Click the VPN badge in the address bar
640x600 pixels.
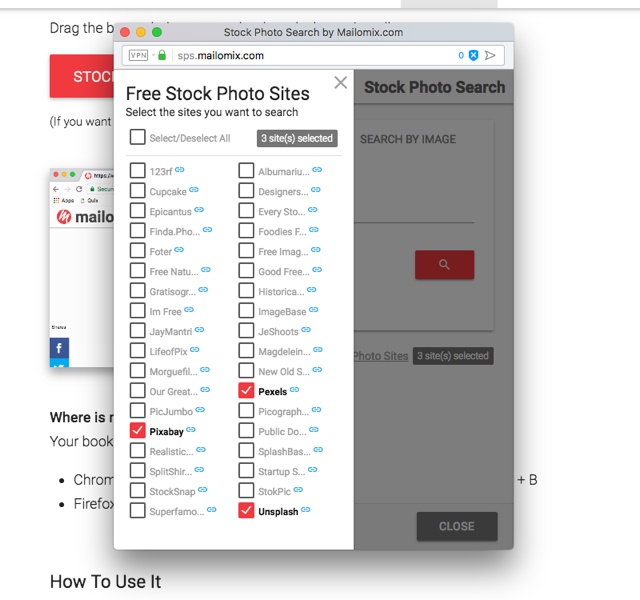pos(138,55)
